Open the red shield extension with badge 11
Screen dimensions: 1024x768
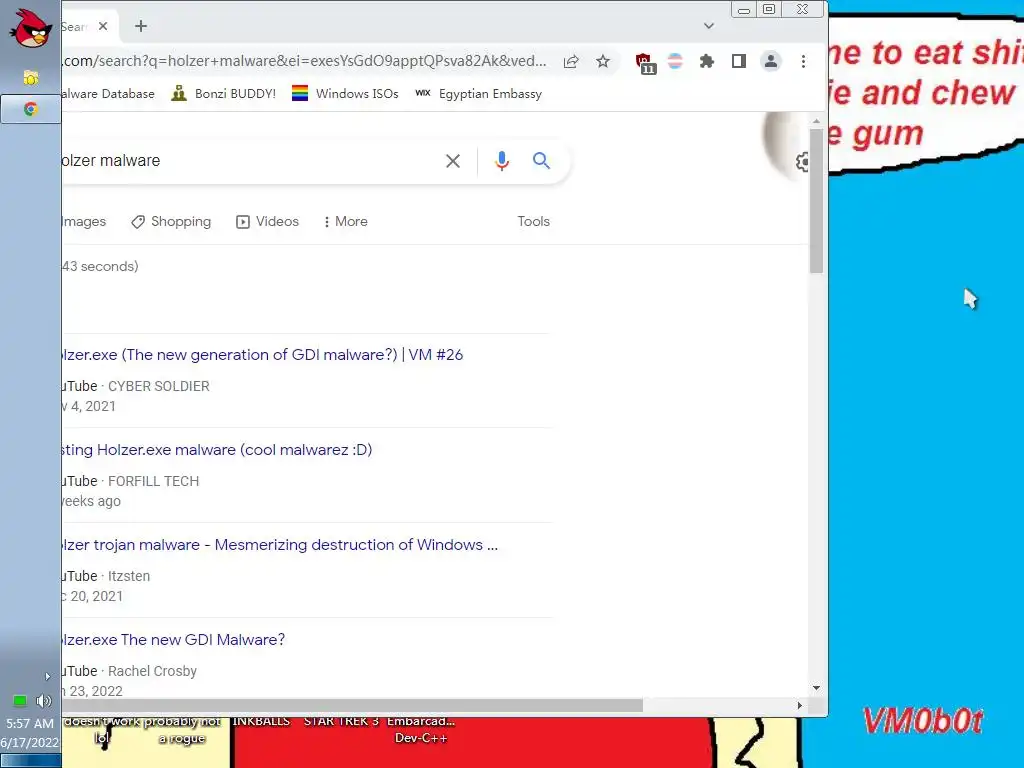pyautogui.click(x=645, y=63)
